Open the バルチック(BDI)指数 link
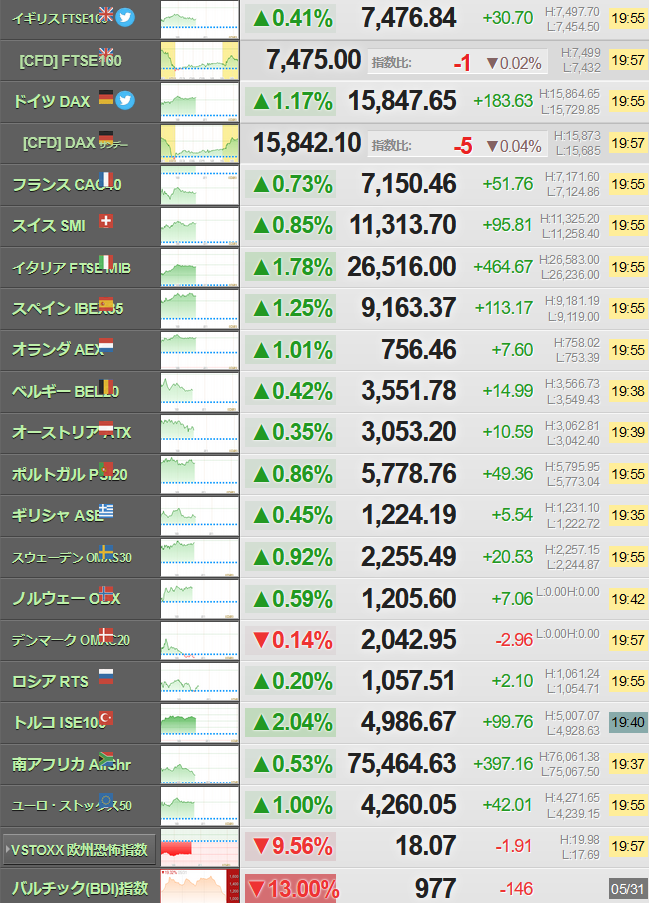 pos(80,888)
